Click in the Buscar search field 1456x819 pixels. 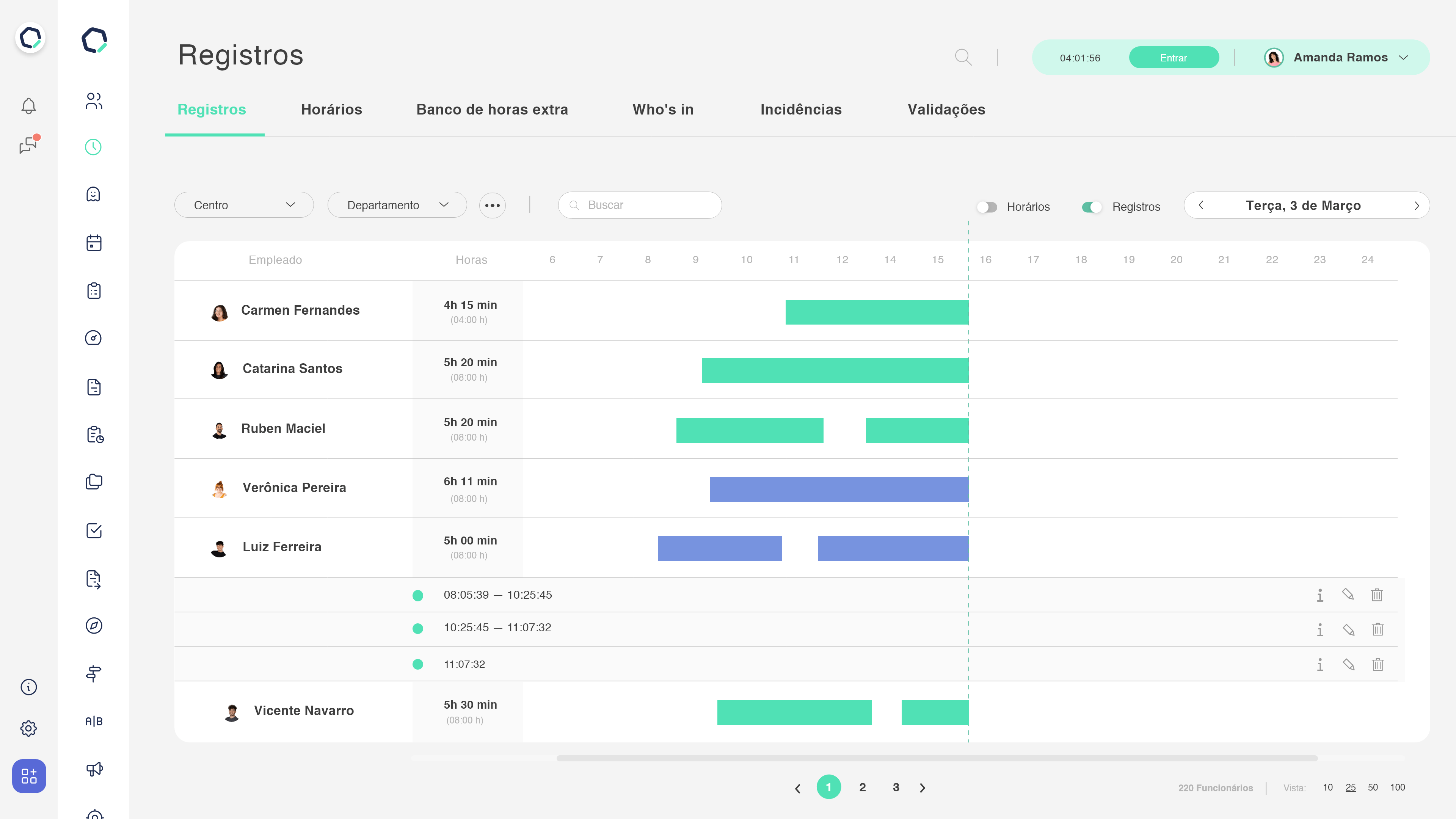click(x=640, y=205)
